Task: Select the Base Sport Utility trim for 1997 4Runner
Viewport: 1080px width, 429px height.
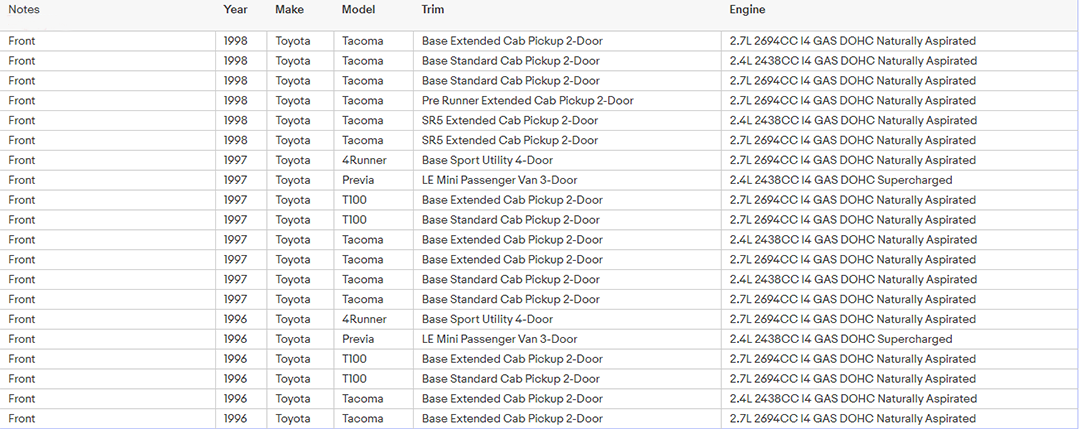Action: point(487,160)
